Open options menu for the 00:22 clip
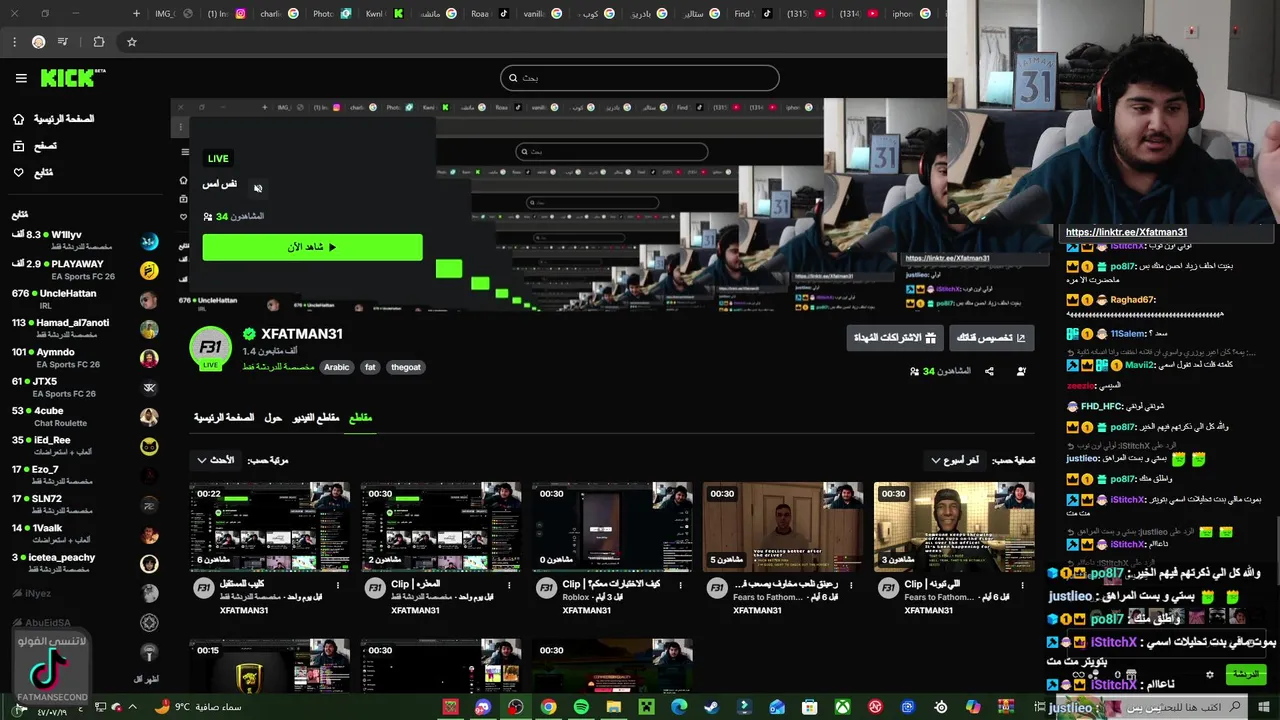The image size is (1280, 720). click(x=338, y=586)
